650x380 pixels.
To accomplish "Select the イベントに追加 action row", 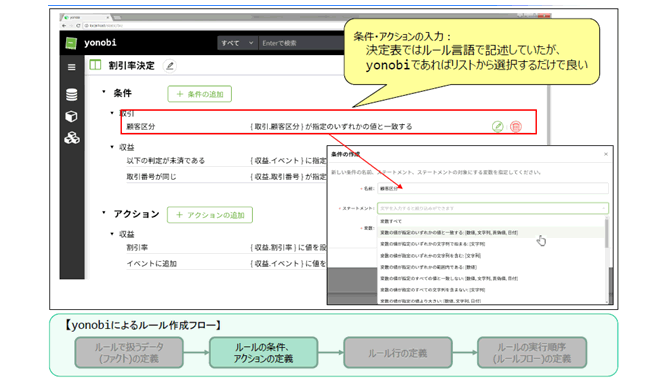I will click(x=226, y=264).
